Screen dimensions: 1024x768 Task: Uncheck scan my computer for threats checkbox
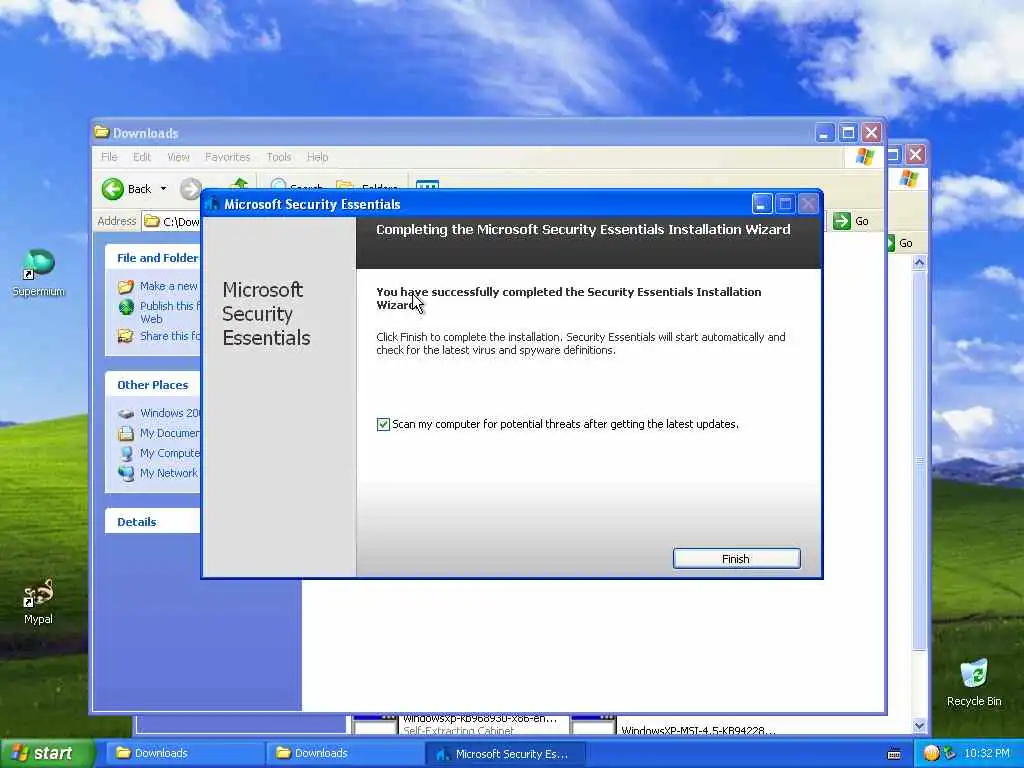click(383, 424)
